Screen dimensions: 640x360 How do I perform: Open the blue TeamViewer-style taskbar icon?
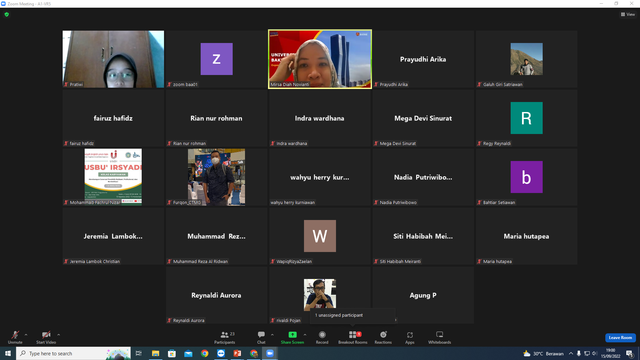221,353
